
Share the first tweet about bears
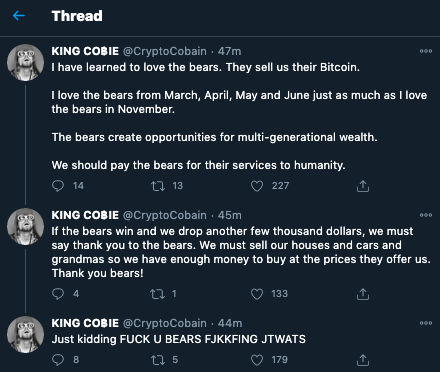[x=363, y=186]
